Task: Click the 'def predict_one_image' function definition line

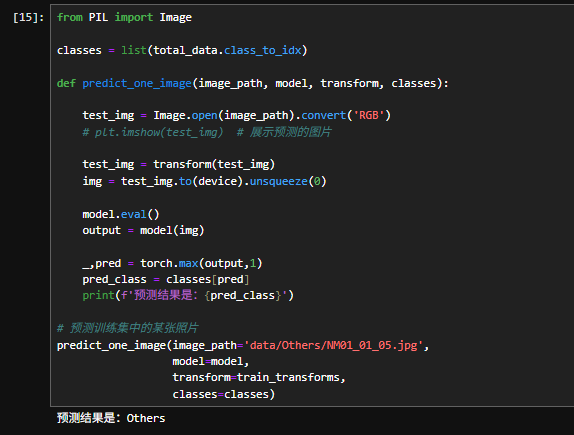Action: pyautogui.click(x=252, y=83)
